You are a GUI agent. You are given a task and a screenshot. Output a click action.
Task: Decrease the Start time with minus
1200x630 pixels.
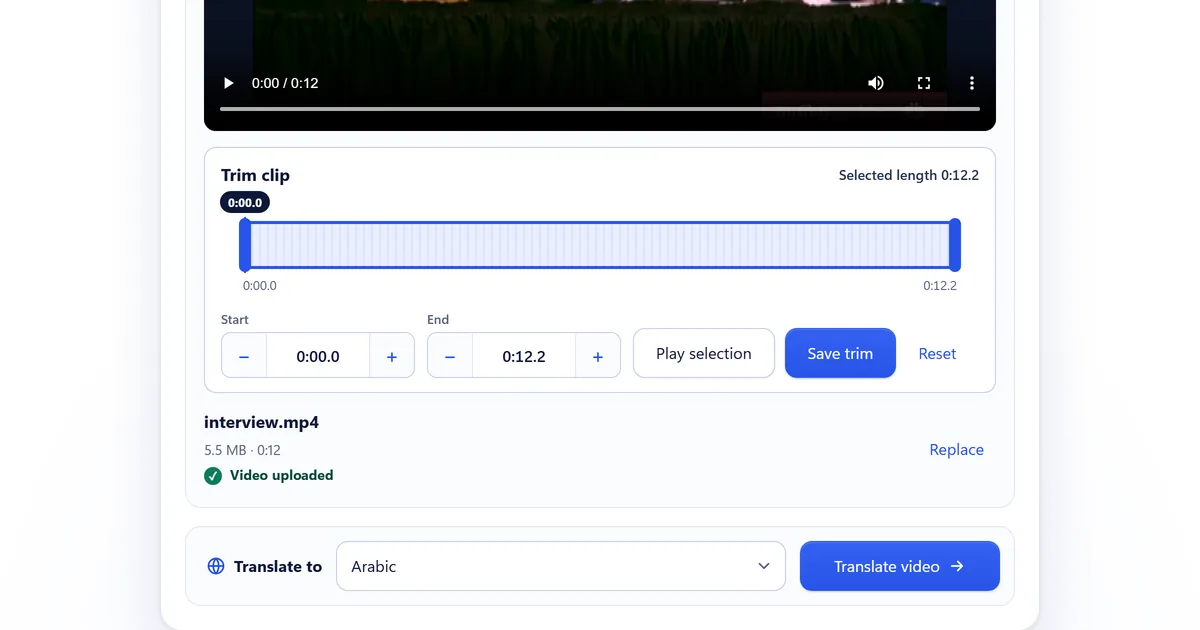pos(244,356)
